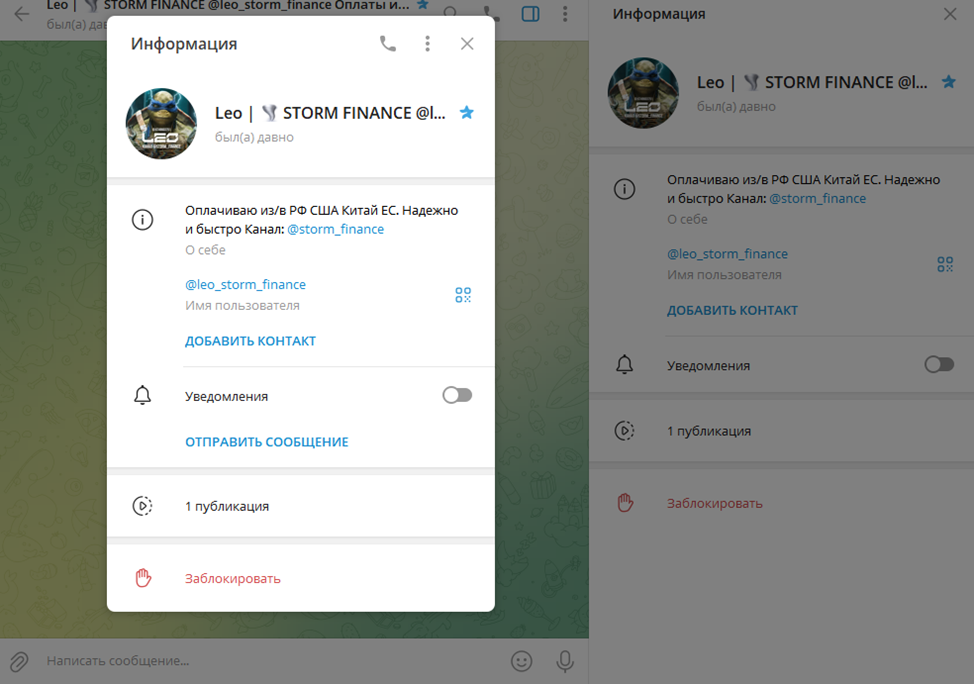Copy @leo_storm_finance username in dialog

[245, 285]
